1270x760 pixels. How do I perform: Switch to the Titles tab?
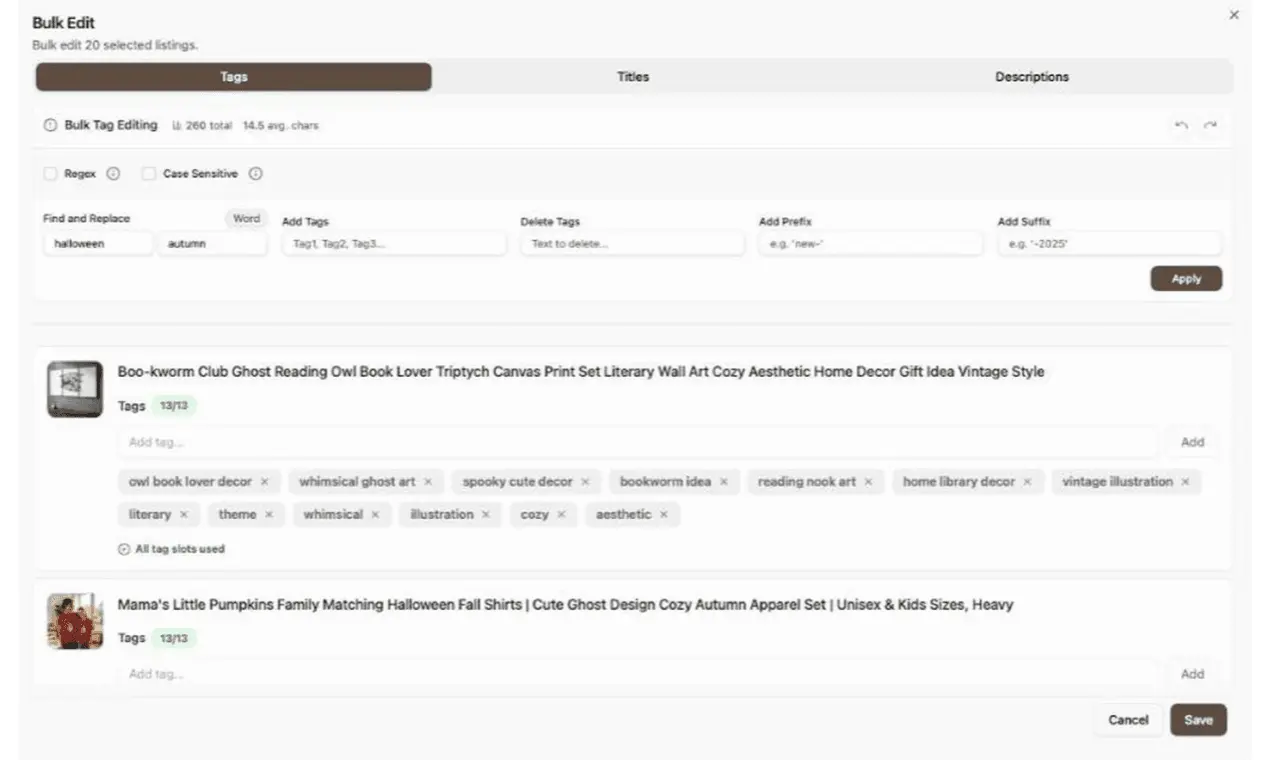click(x=633, y=77)
